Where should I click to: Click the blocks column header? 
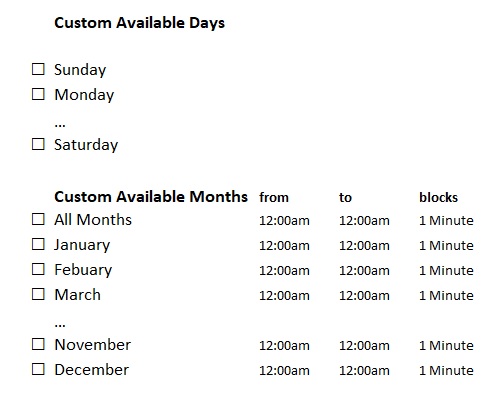tap(438, 197)
